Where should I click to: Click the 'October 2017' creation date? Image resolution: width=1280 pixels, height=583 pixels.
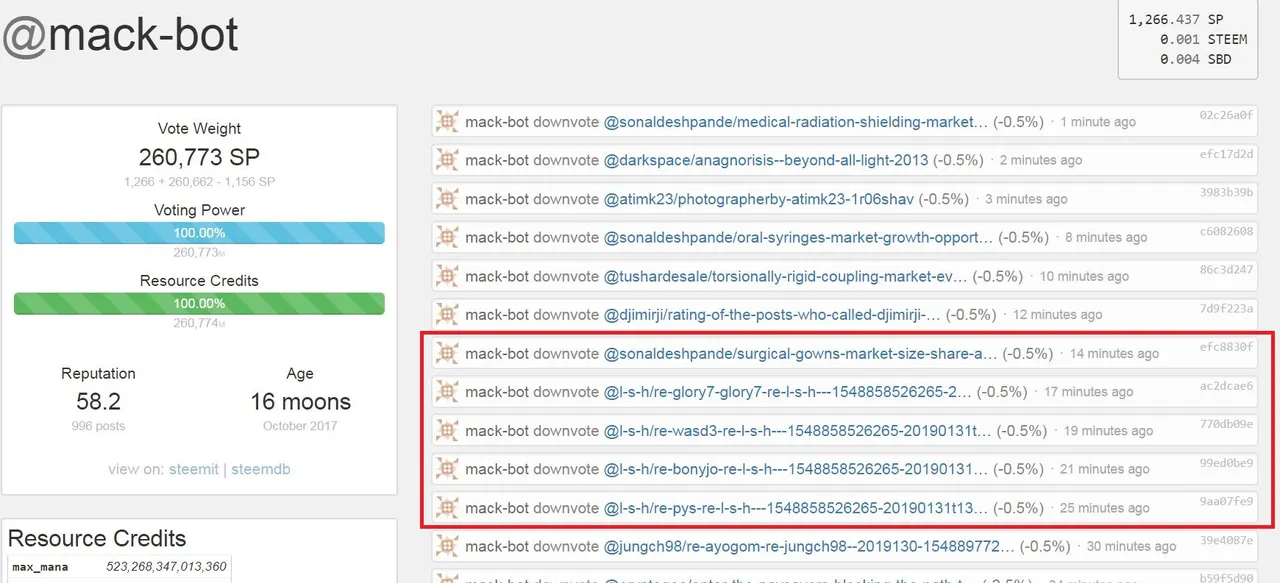click(x=300, y=426)
